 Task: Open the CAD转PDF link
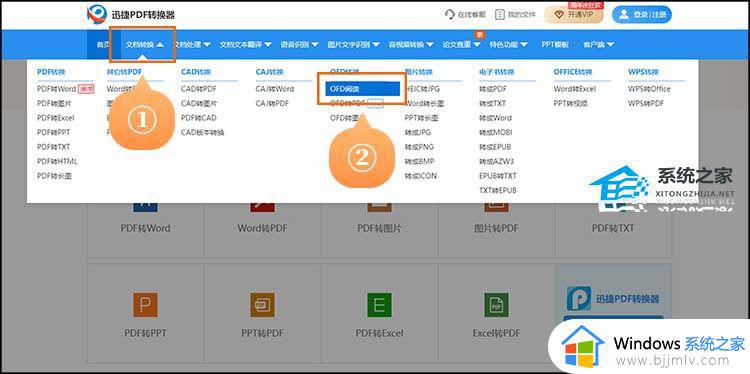tap(199, 89)
